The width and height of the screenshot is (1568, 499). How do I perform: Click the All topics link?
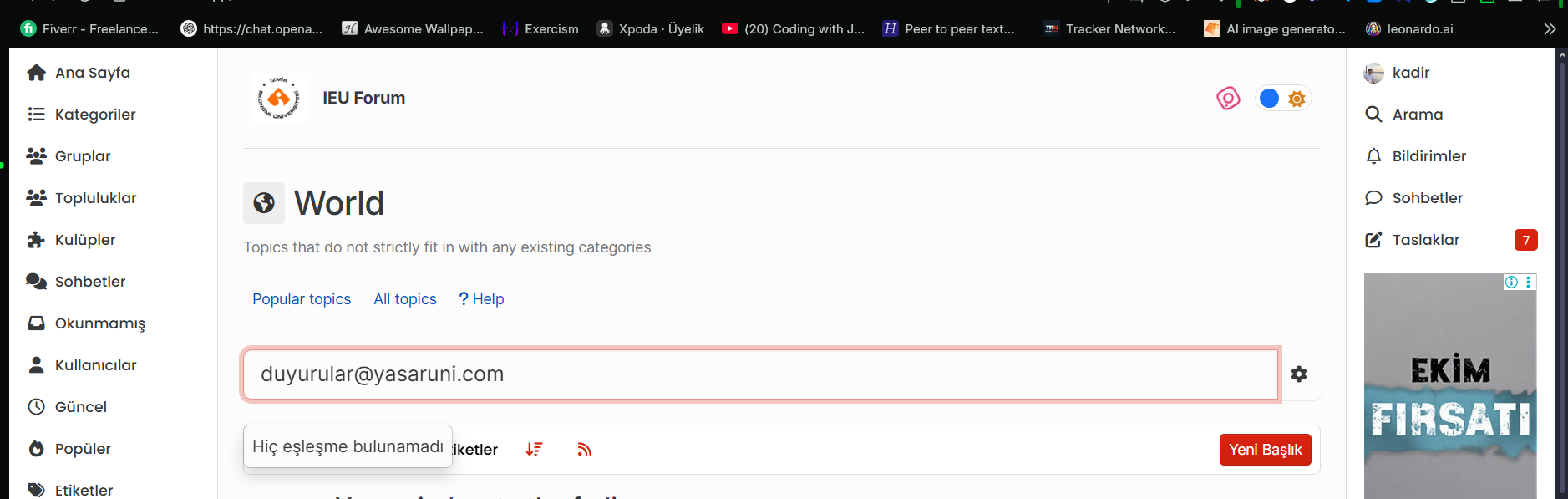pyautogui.click(x=404, y=299)
